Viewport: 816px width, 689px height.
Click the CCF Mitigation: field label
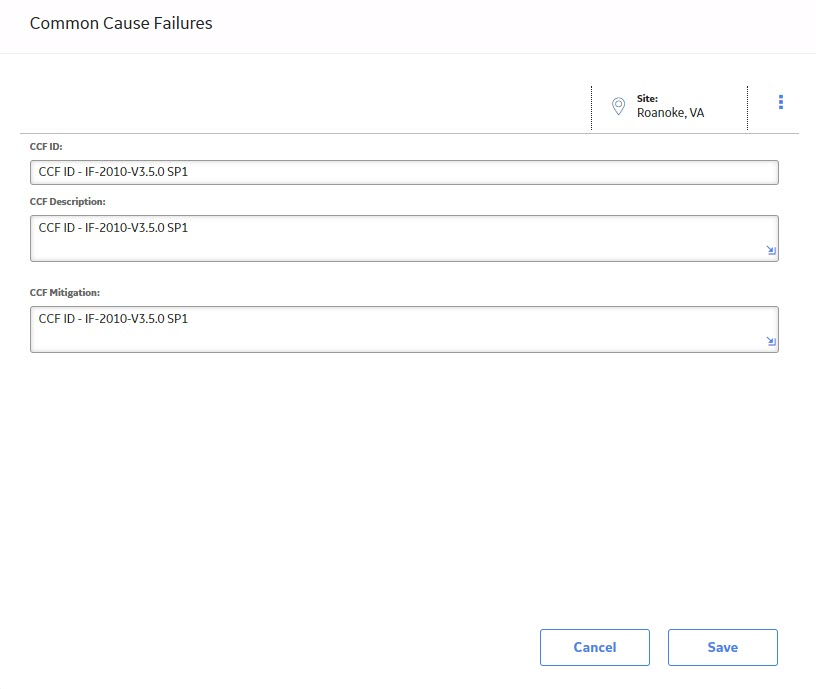[x=65, y=292]
